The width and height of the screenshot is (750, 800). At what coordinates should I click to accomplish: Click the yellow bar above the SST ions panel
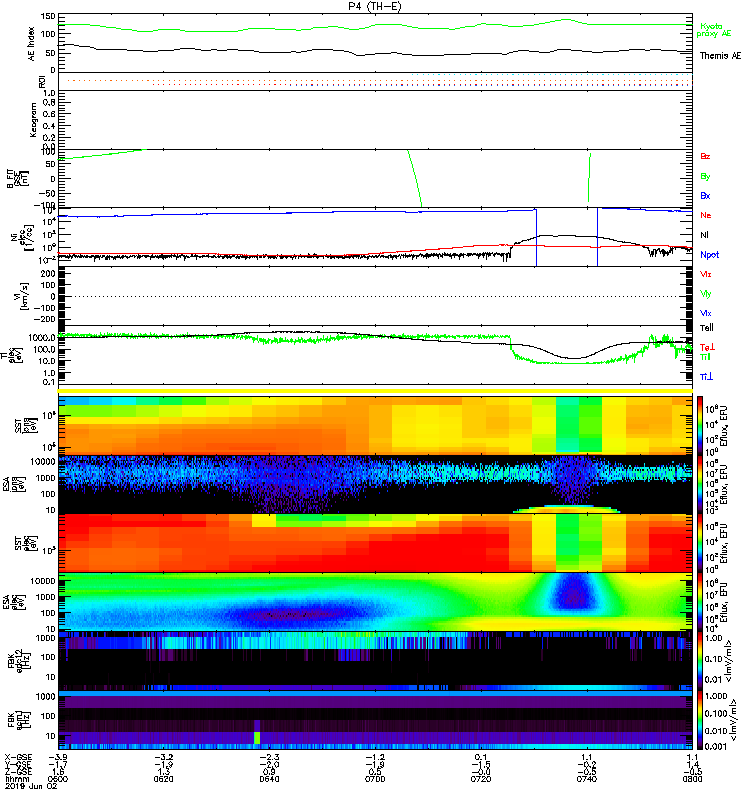(x=376, y=391)
